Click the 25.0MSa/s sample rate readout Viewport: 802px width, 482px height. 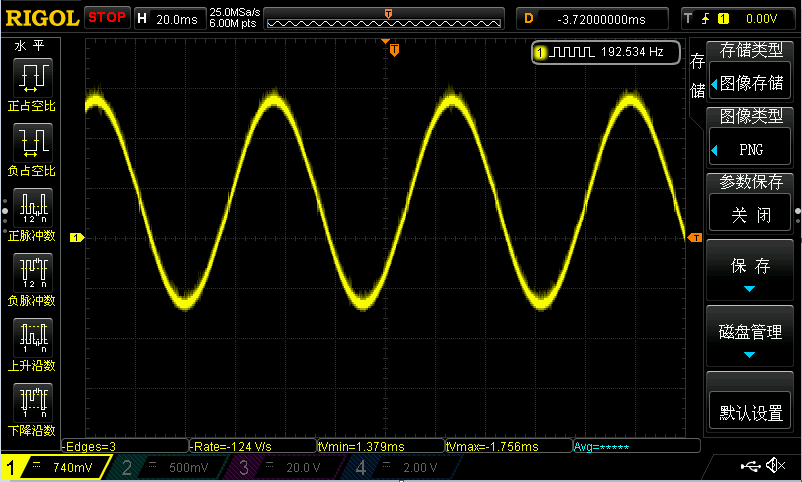[x=235, y=12]
